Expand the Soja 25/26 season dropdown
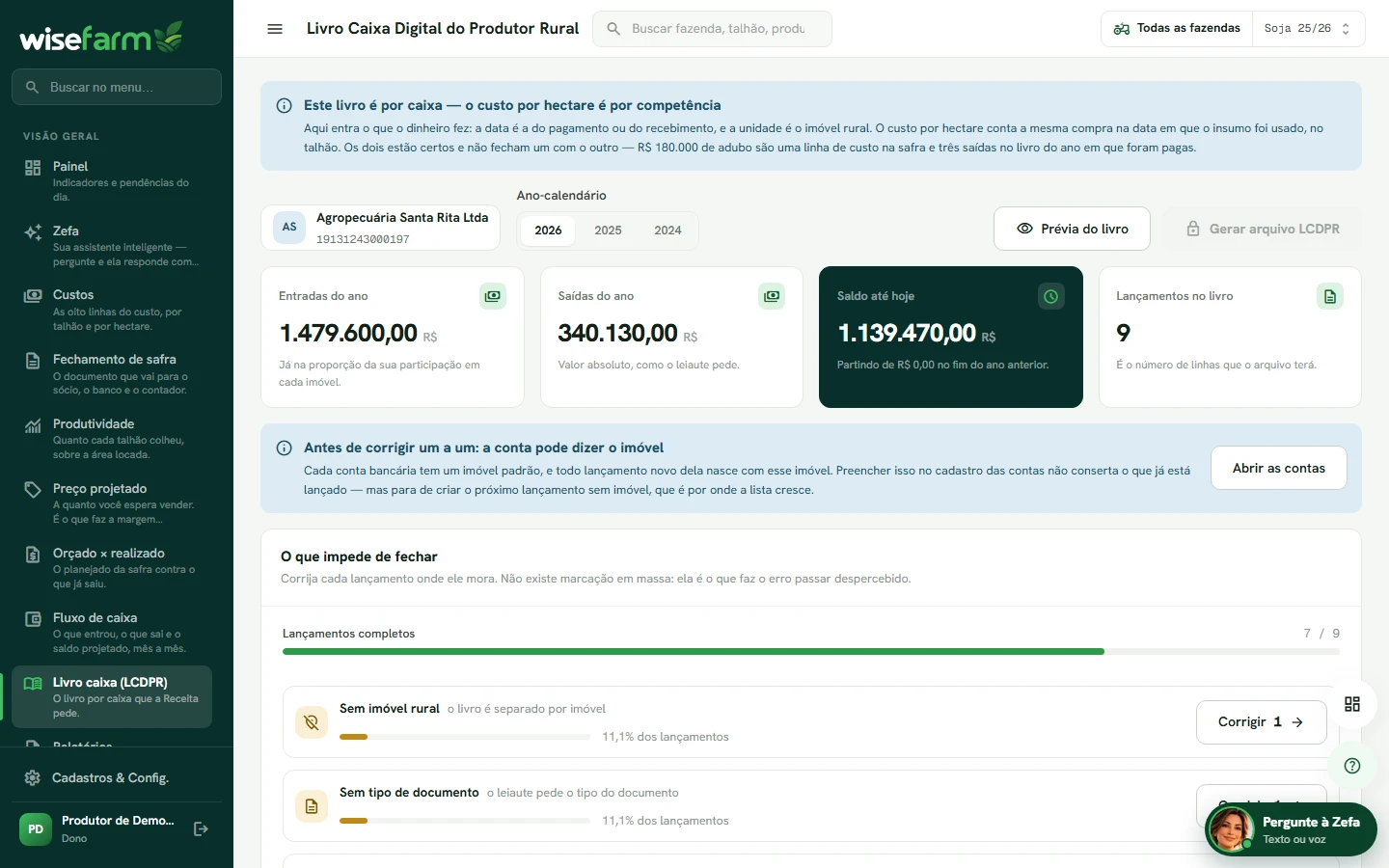This screenshot has width=1389, height=868. point(1308,29)
